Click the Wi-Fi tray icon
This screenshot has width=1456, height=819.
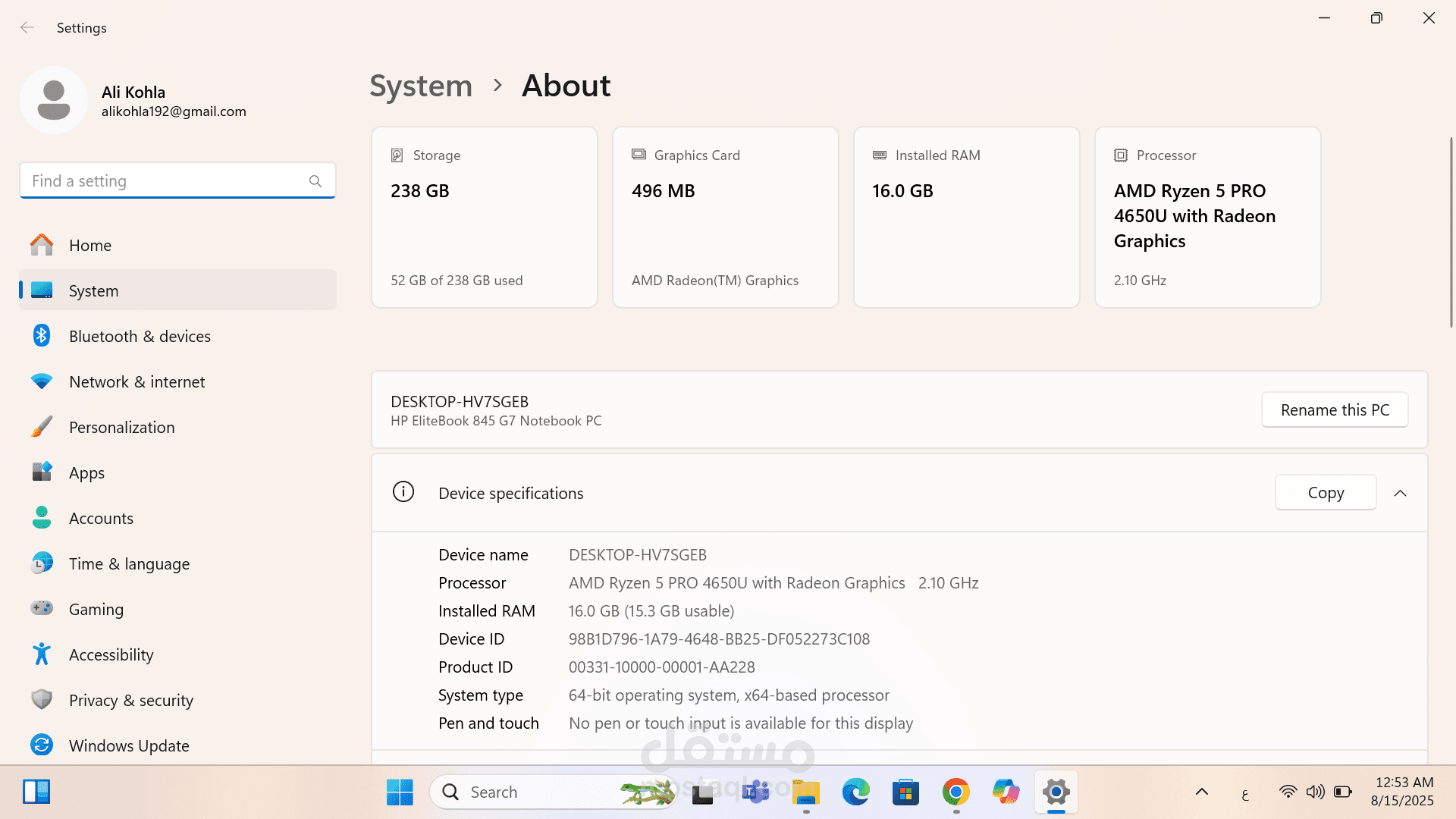1288,792
